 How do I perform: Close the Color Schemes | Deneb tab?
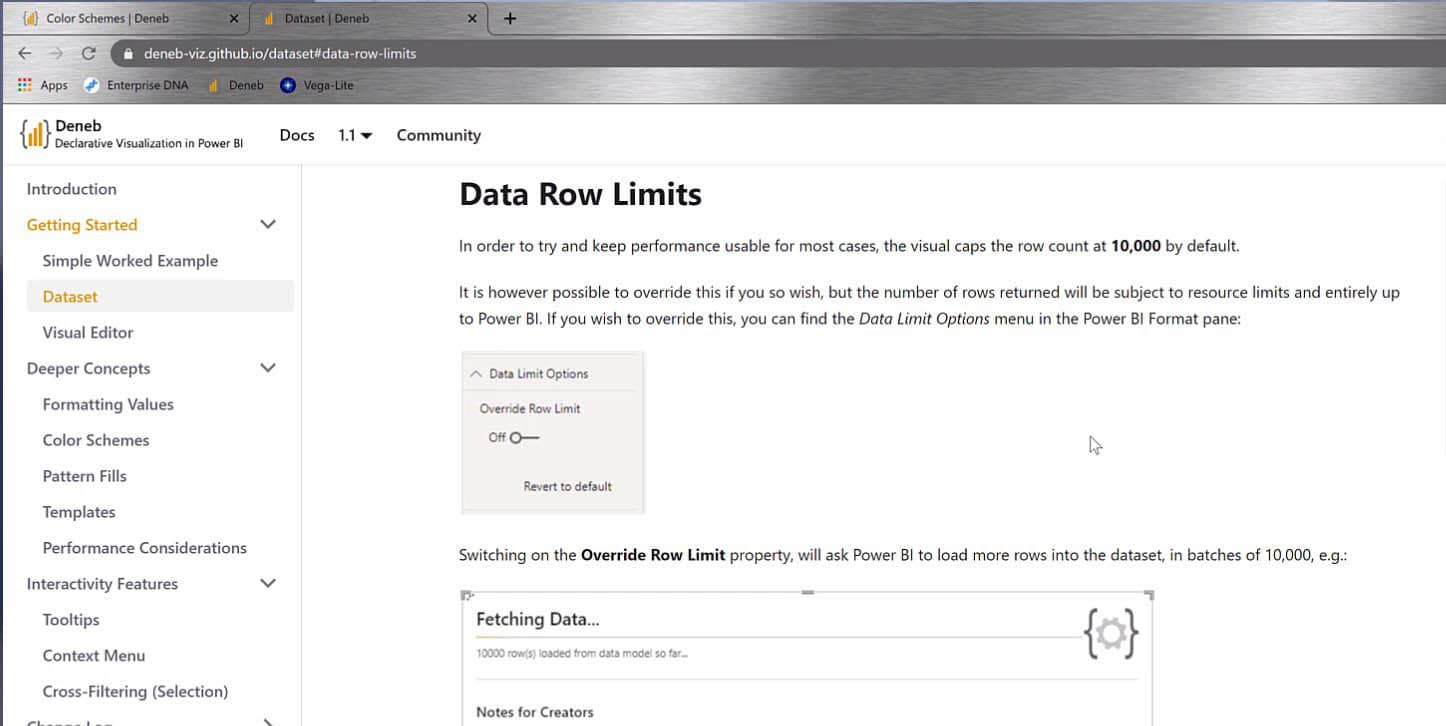tap(233, 18)
